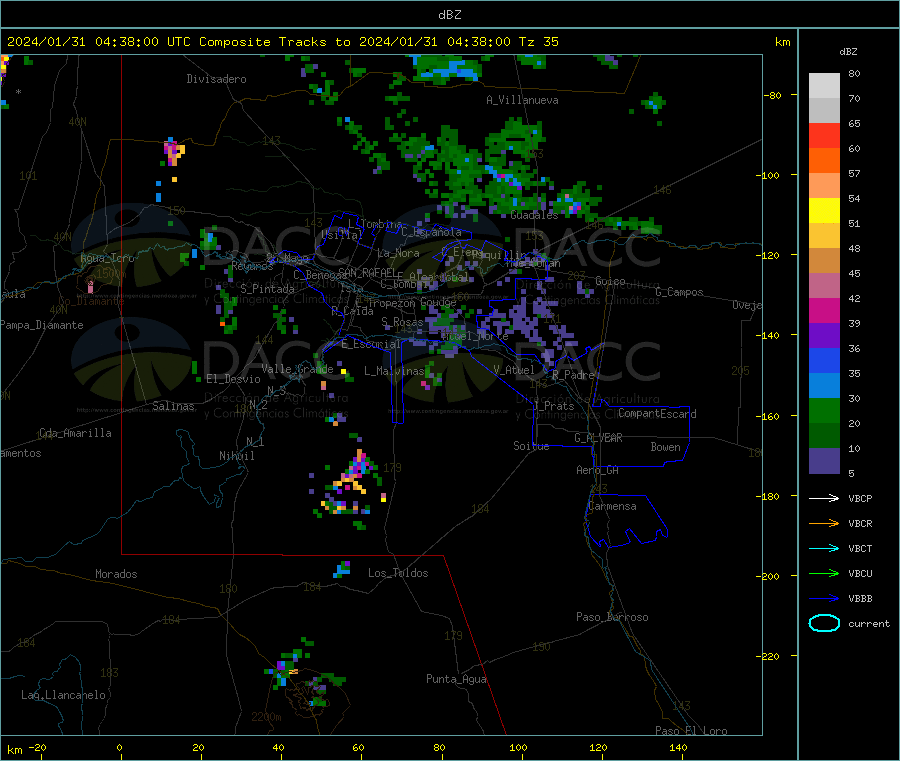This screenshot has width=900, height=761.
Task: Select the yellow 54 dBZ color swatch
Action: pyautogui.click(x=824, y=211)
